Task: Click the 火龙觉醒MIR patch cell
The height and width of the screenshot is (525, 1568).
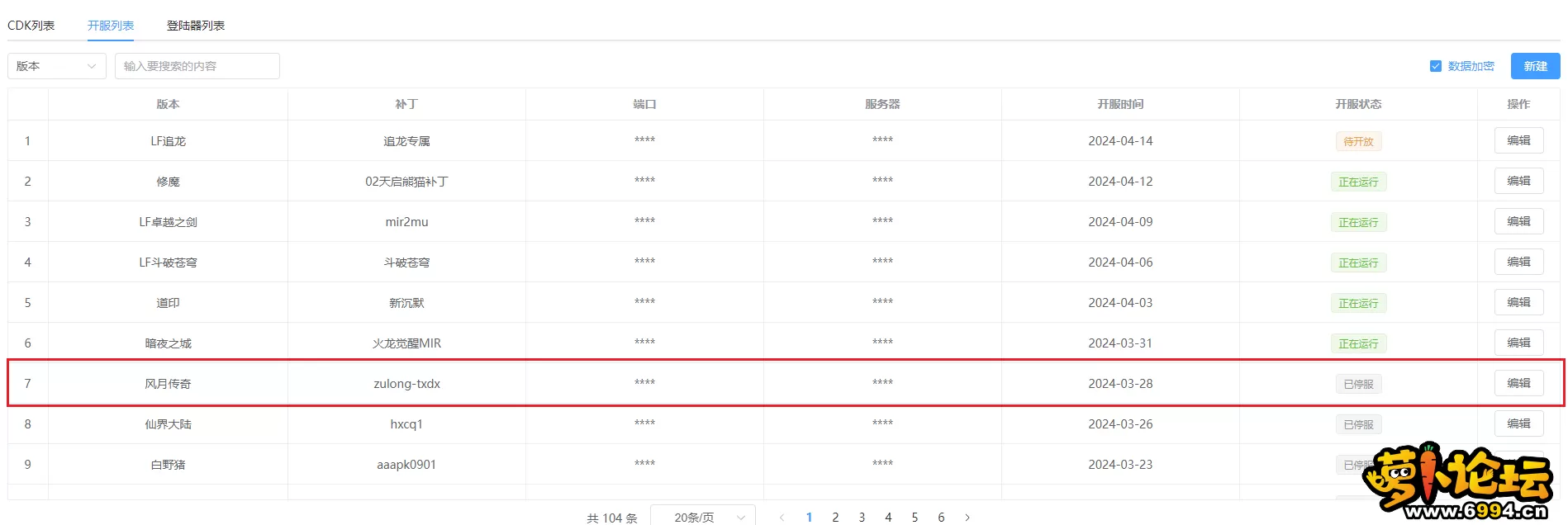Action: coord(406,343)
